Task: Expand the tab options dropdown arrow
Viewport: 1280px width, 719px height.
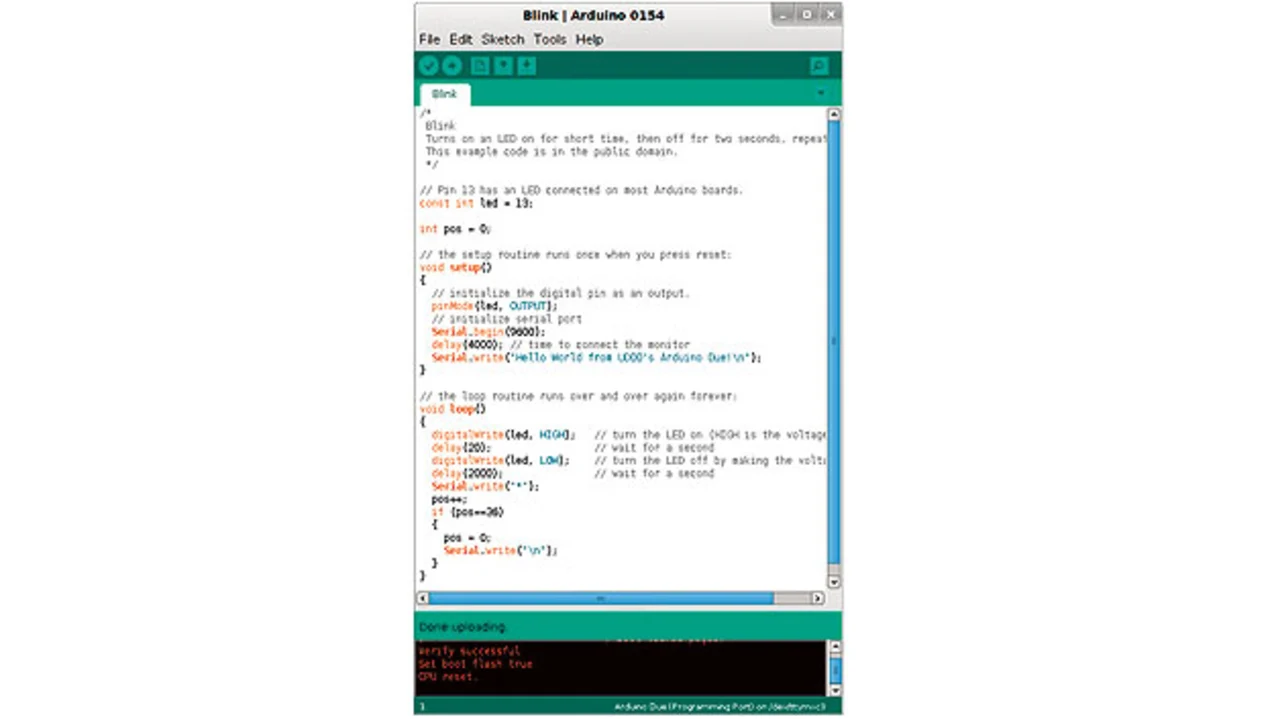Action: pos(821,94)
